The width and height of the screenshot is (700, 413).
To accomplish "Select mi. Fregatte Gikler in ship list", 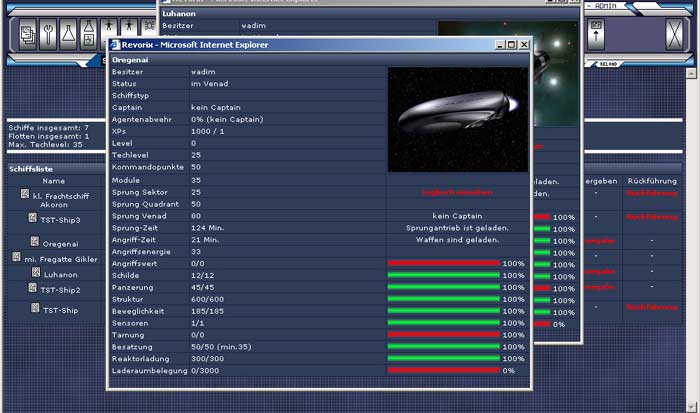I will 60,258.
